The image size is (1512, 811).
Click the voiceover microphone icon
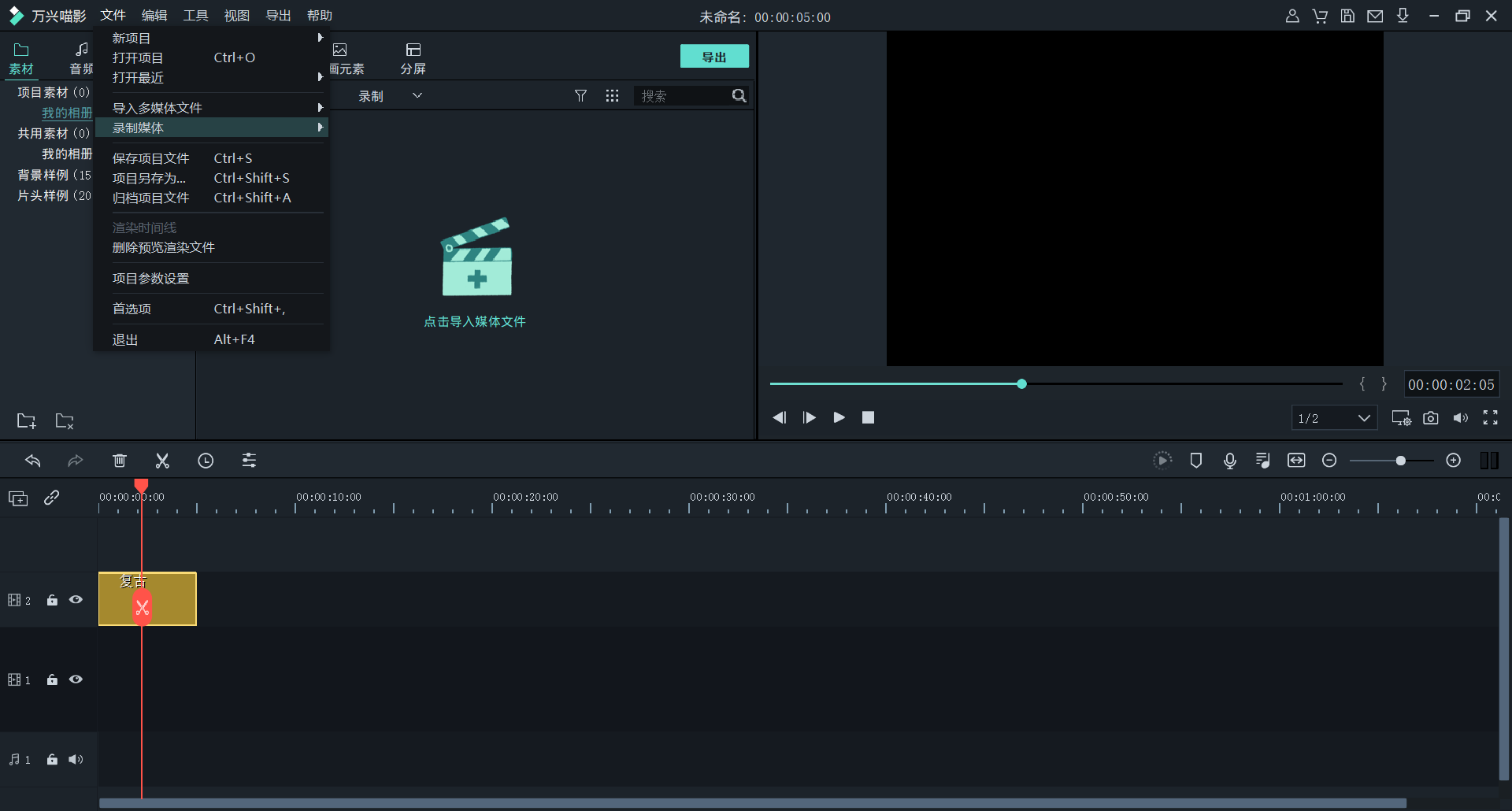1229,461
